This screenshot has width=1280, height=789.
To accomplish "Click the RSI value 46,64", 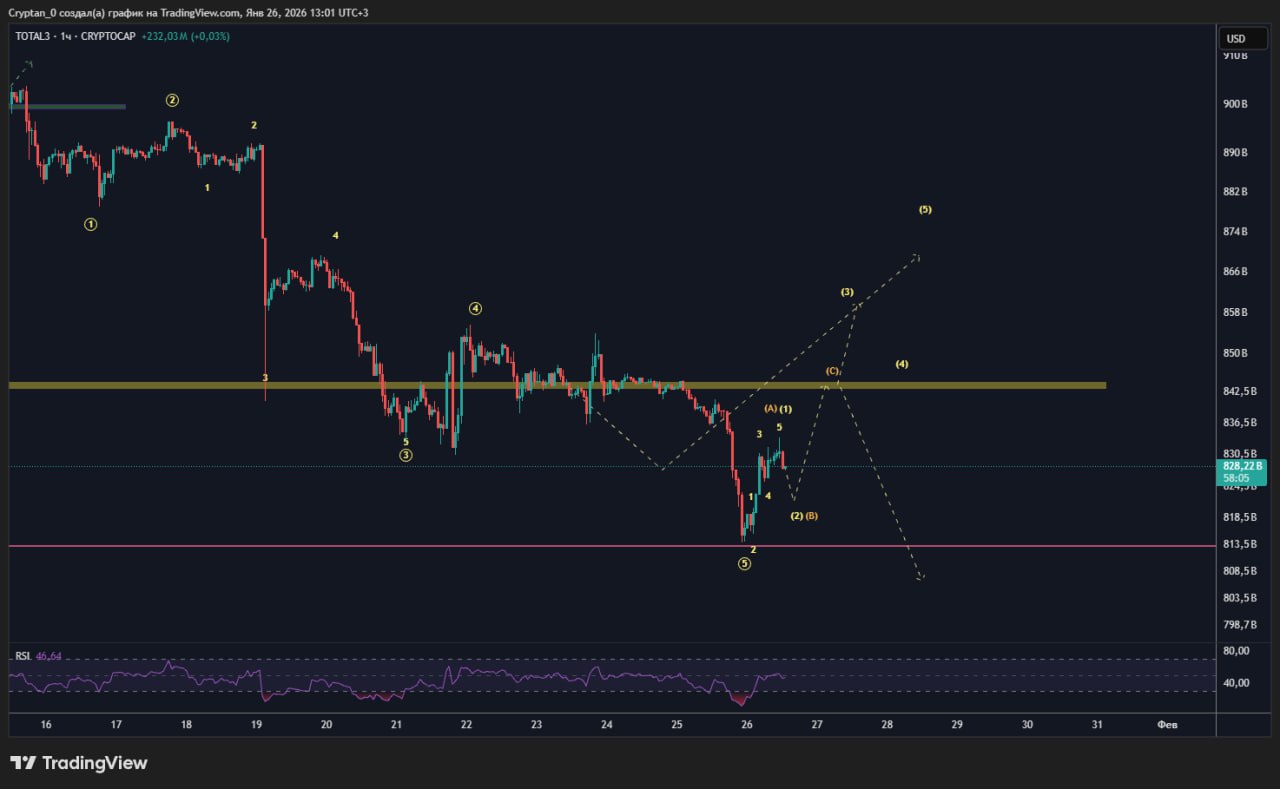I will (x=48, y=656).
